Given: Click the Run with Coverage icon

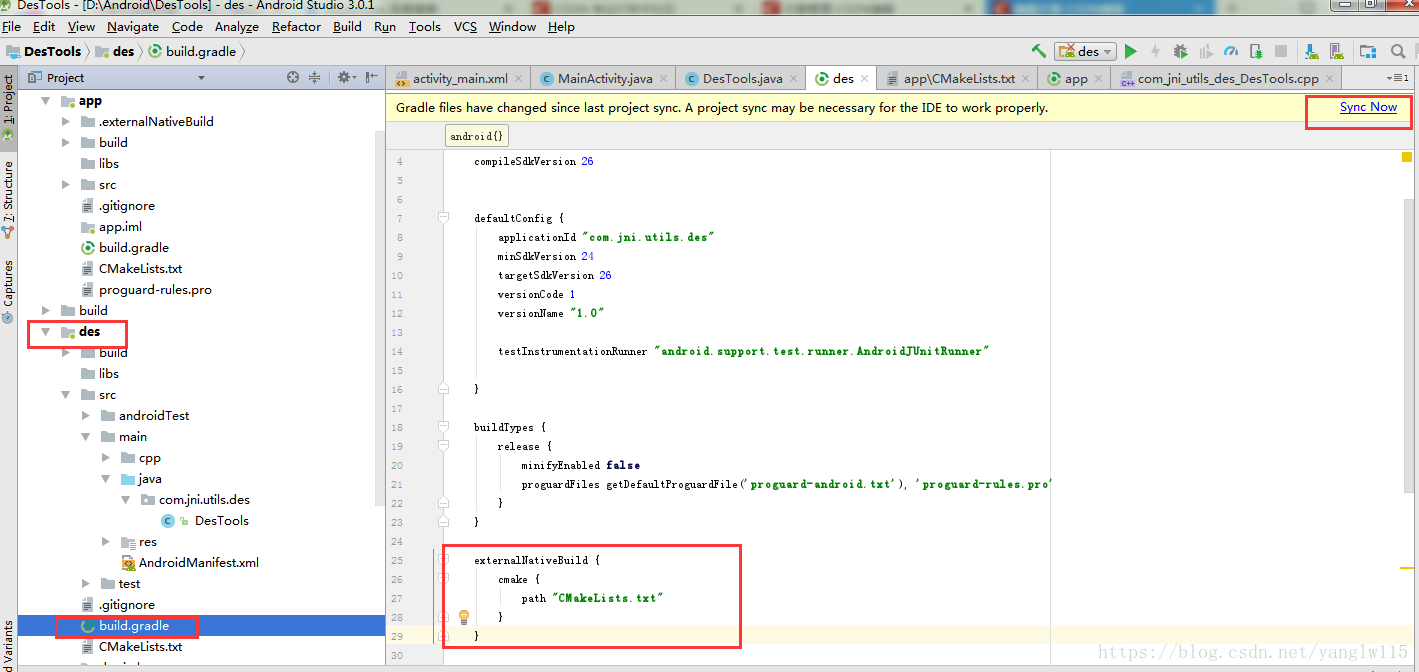Looking at the screenshot, I should point(1206,51).
